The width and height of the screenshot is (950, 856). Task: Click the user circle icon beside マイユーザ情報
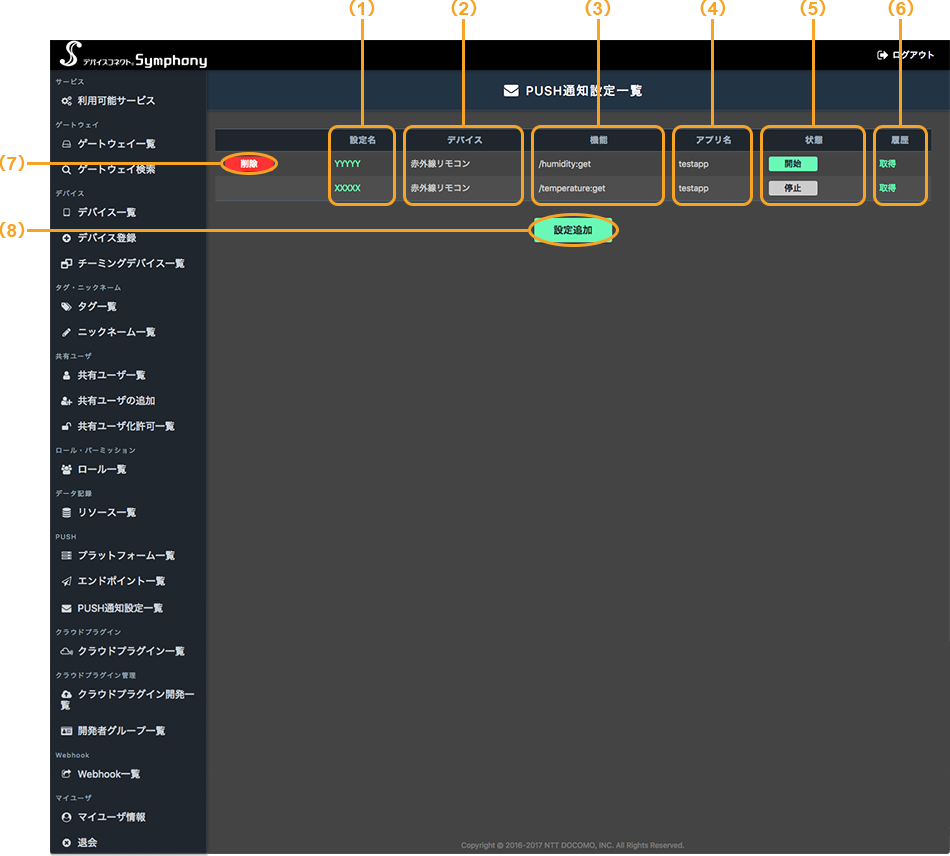(x=67, y=817)
